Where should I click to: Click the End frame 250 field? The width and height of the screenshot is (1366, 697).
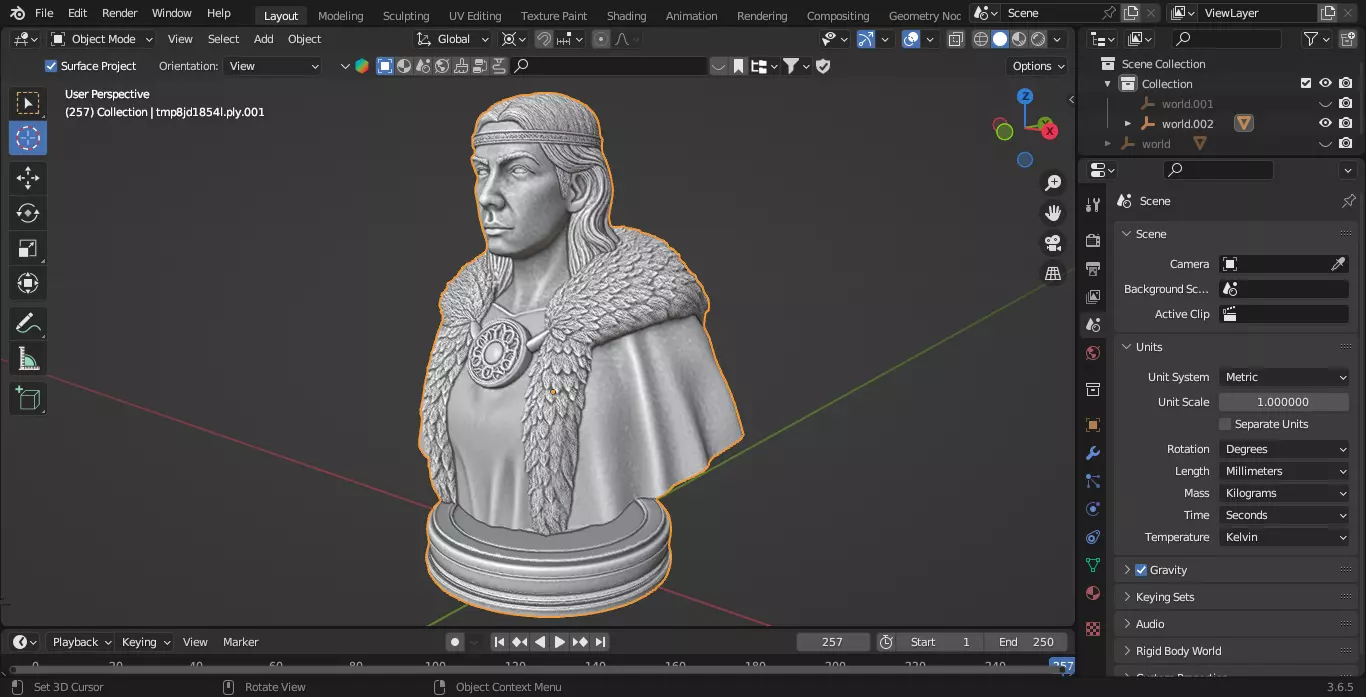[1026, 642]
